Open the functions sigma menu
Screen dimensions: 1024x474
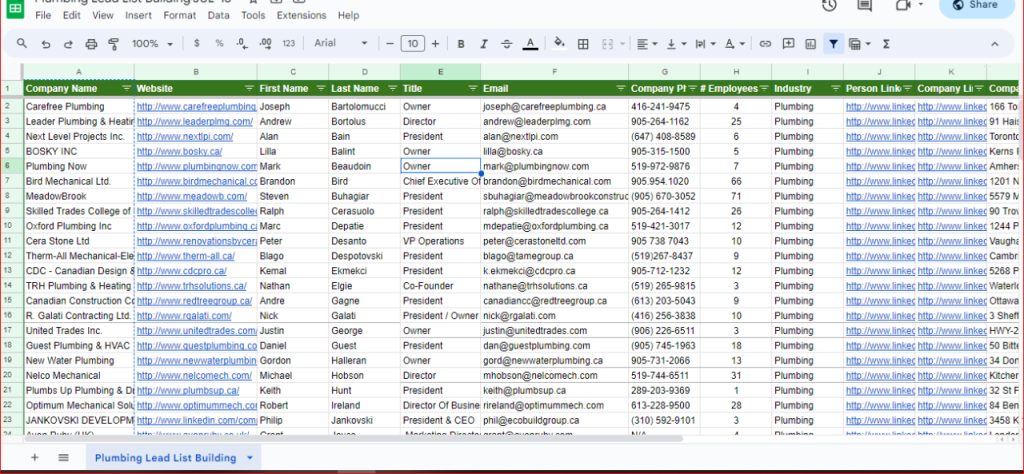886,44
